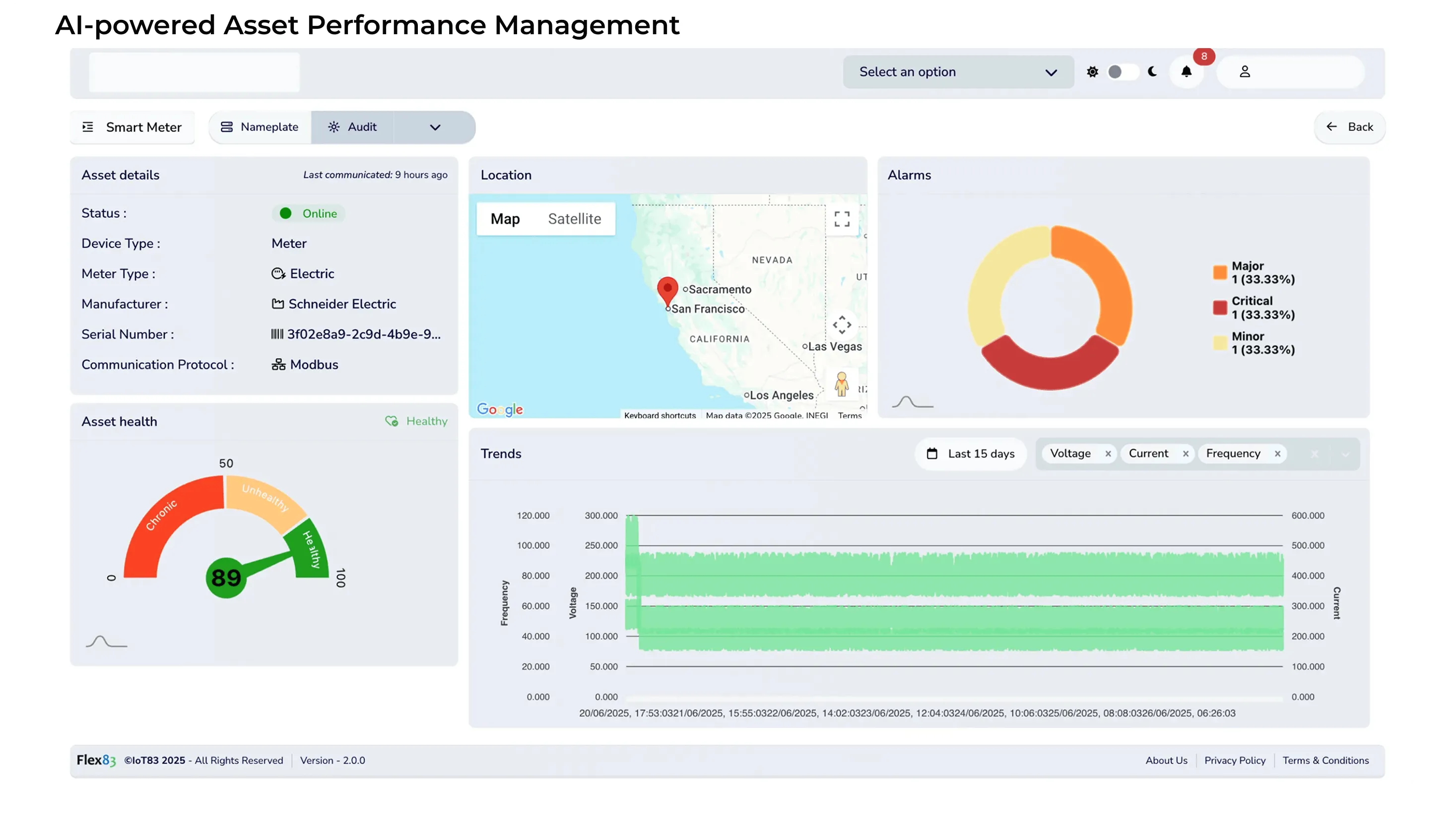Open the notifications bell icon

click(1186, 72)
